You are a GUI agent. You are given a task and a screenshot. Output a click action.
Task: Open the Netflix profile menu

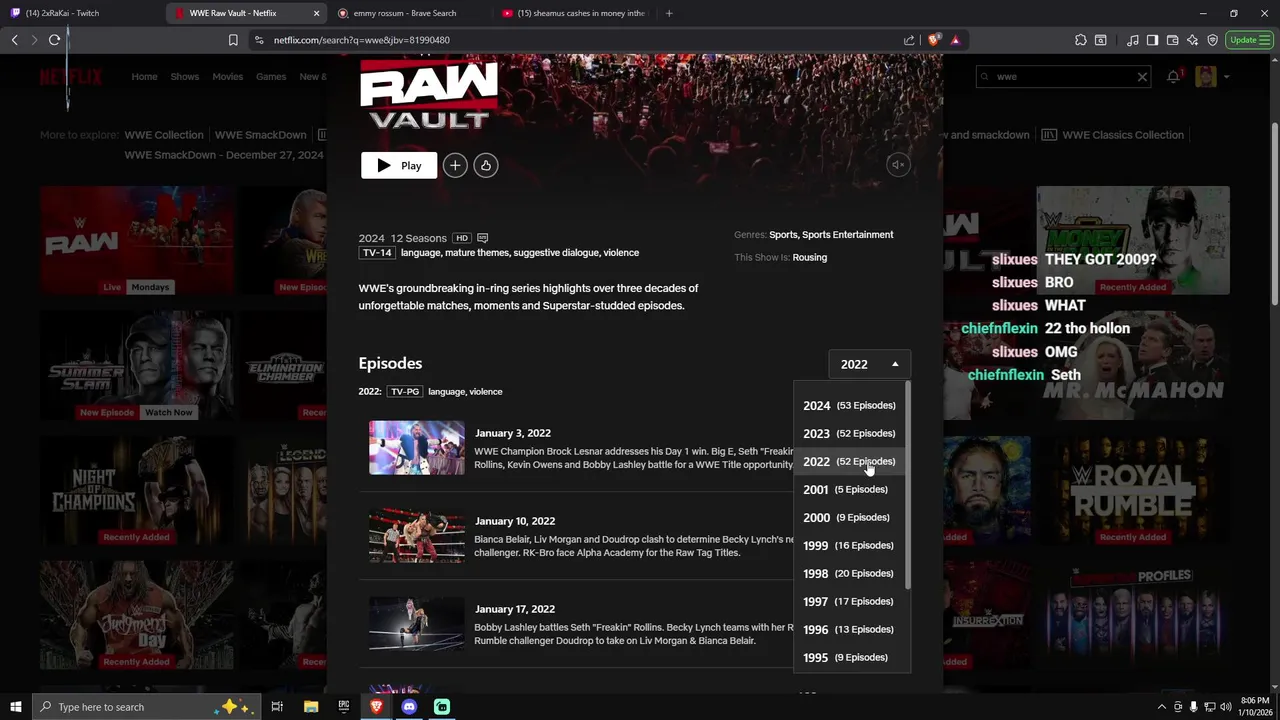tap(1211, 77)
